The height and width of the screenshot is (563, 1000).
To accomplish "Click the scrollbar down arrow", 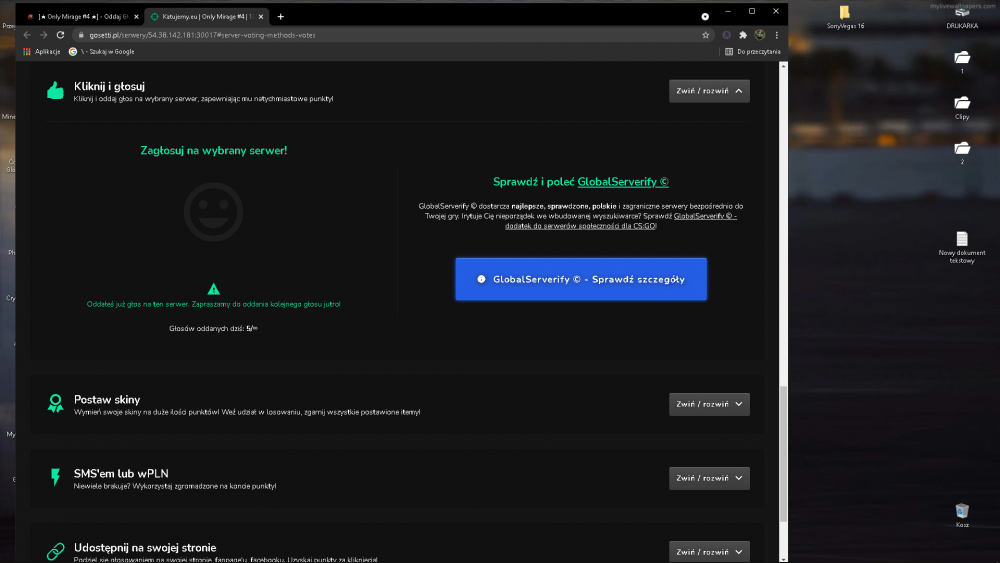I will point(783,559).
